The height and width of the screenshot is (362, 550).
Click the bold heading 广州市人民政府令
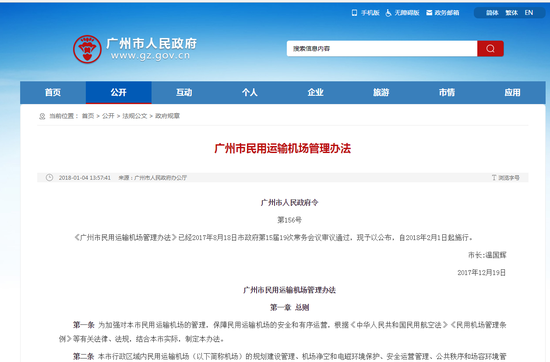pos(289,202)
